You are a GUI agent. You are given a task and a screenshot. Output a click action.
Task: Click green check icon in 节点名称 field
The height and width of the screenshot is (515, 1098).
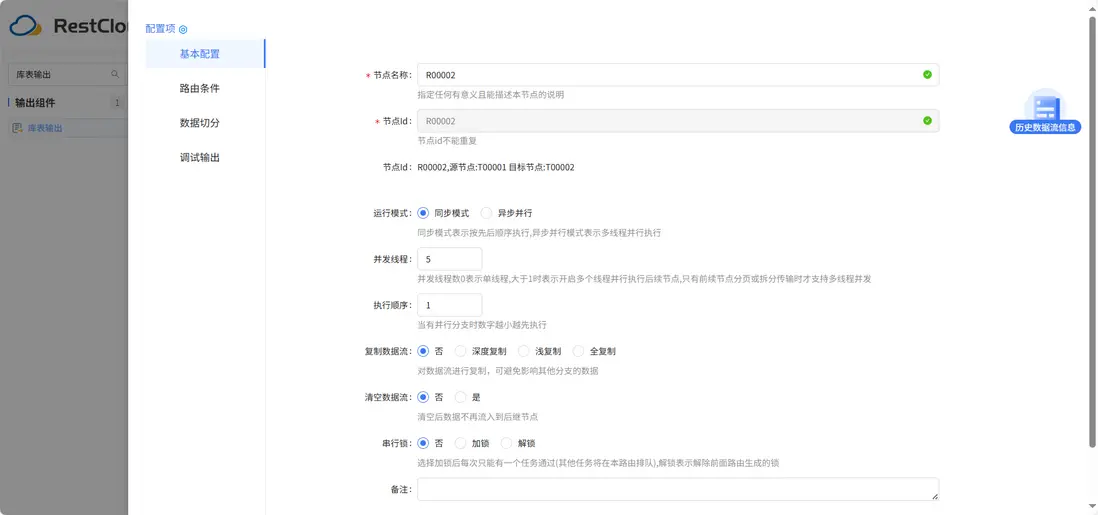[927, 74]
